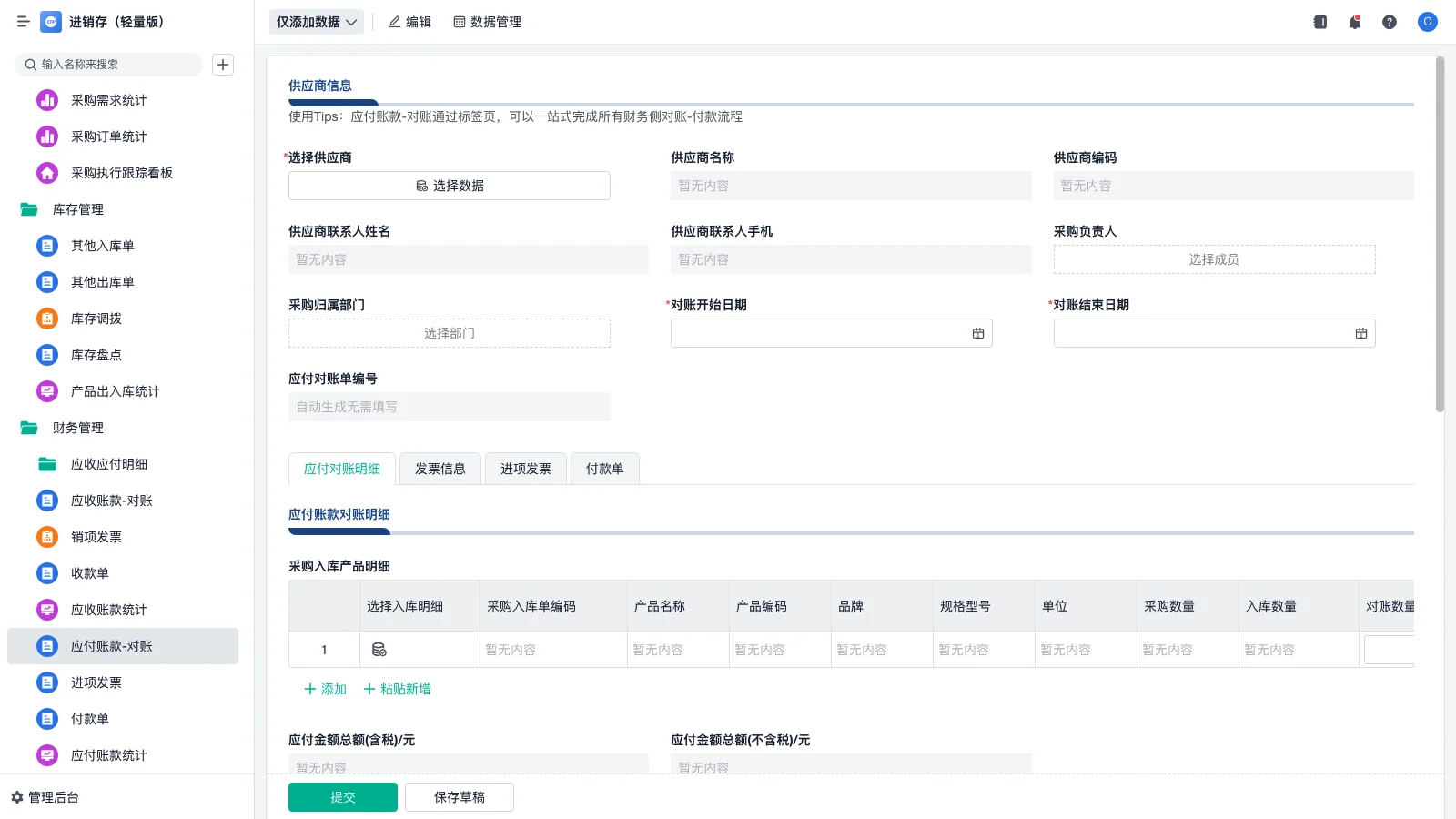Image resolution: width=1456 pixels, height=819 pixels.
Task: Collapse sidebar with hamburger menu icon
Action: tap(23, 22)
